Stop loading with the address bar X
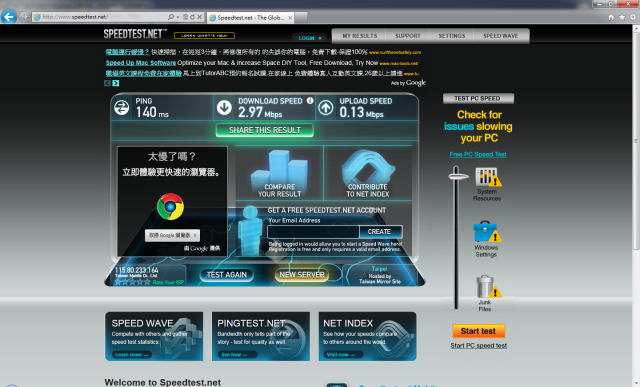Screen dimensions: 640x387 point(199,17)
